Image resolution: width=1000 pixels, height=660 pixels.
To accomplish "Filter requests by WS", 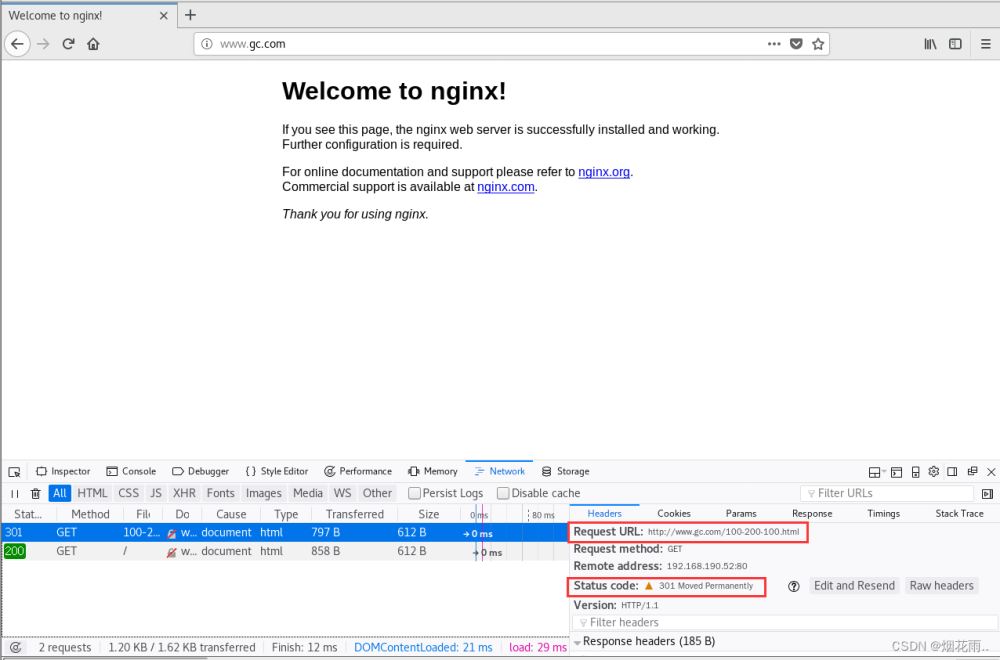I will (342, 493).
